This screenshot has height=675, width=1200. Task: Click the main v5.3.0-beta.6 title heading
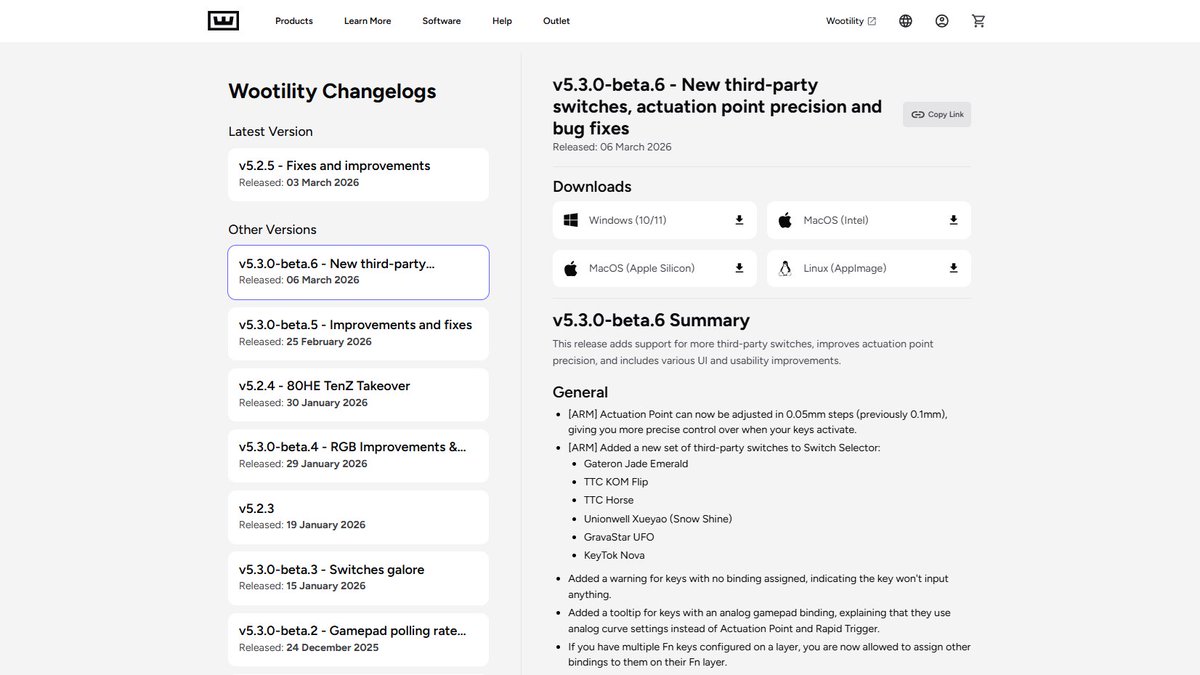click(x=717, y=107)
